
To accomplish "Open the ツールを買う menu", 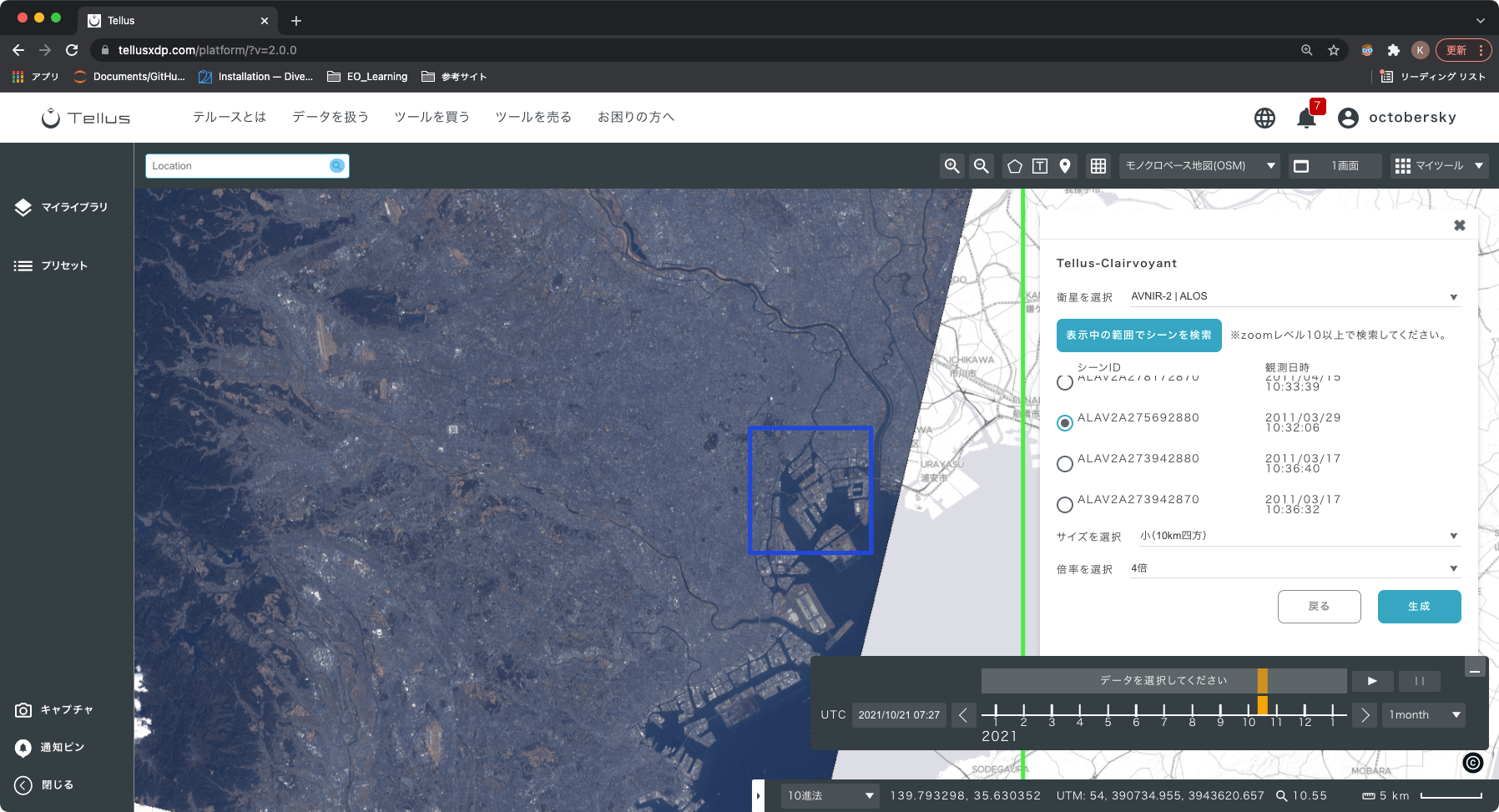I will click(x=432, y=118).
